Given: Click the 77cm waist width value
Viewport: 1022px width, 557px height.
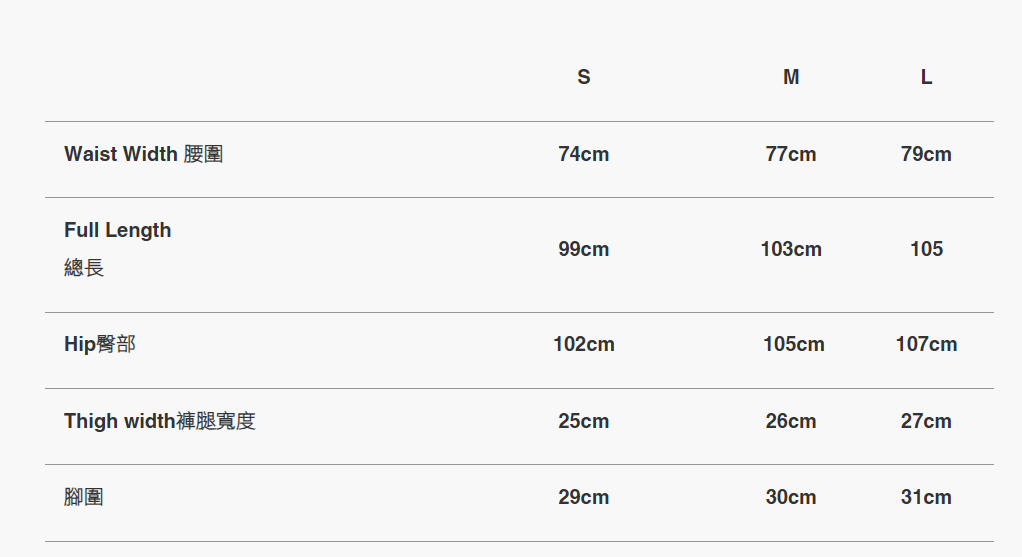Looking at the screenshot, I should (791, 154).
